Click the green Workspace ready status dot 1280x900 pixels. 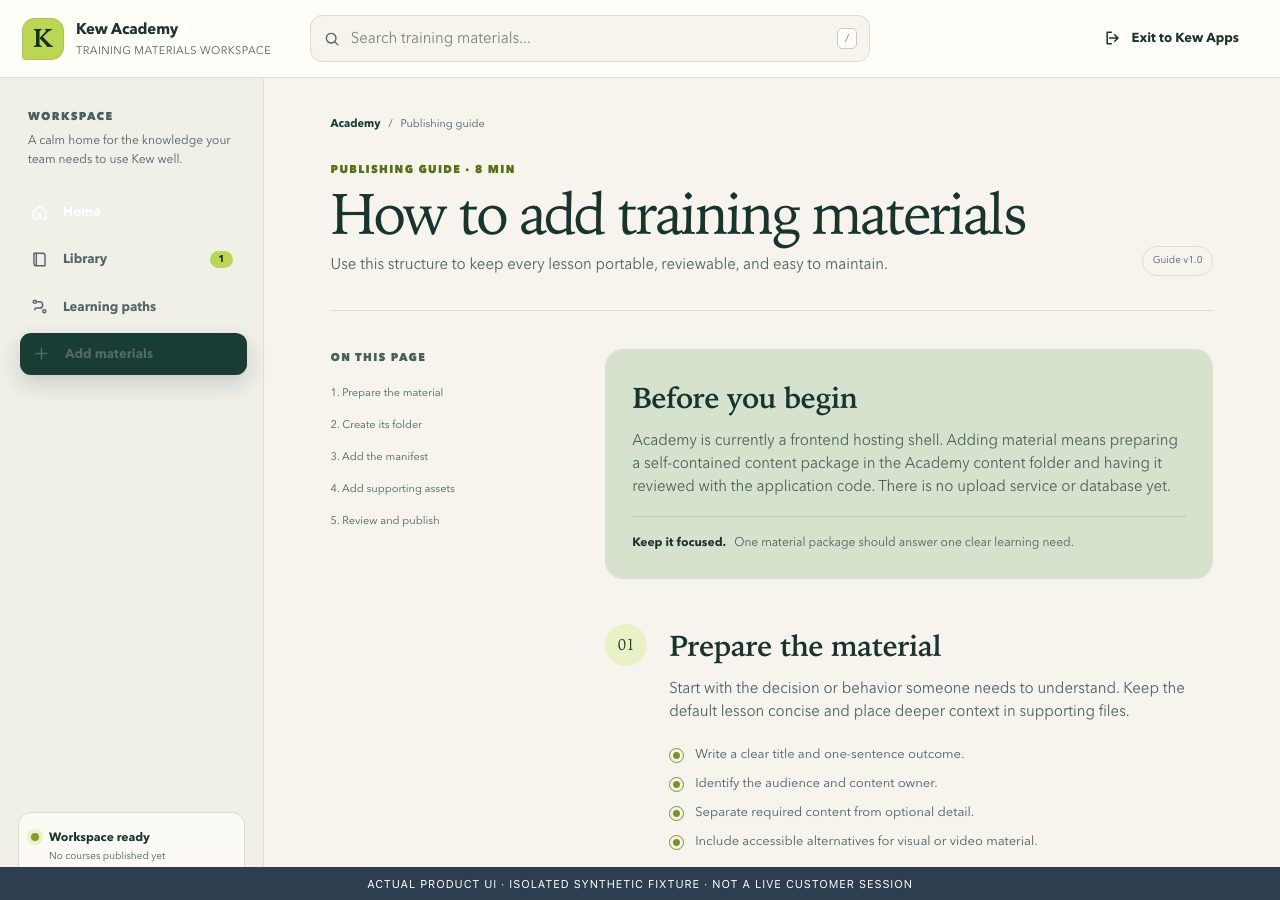[35, 837]
